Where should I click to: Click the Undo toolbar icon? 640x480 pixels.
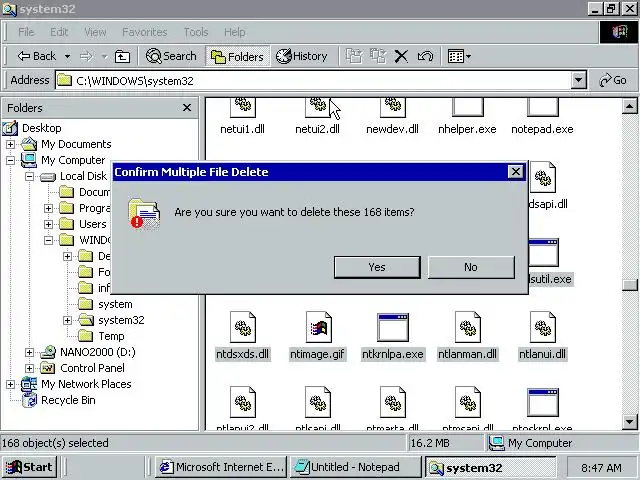point(425,56)
